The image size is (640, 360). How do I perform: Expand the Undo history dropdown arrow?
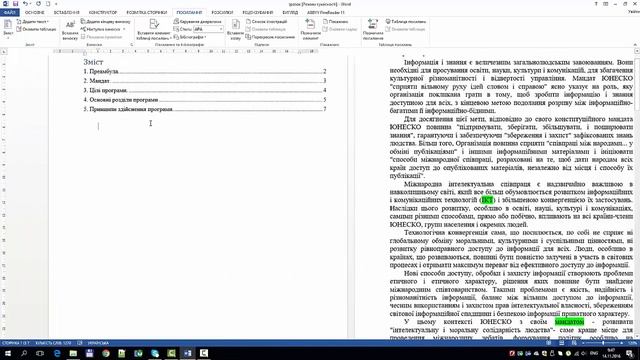point(31,4)
